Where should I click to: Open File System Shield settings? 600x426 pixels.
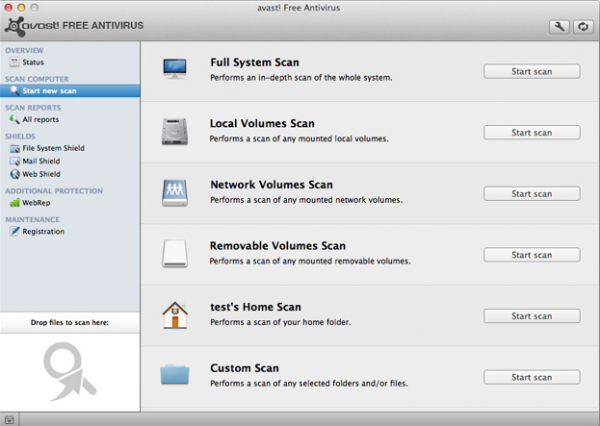pos(53,148)
